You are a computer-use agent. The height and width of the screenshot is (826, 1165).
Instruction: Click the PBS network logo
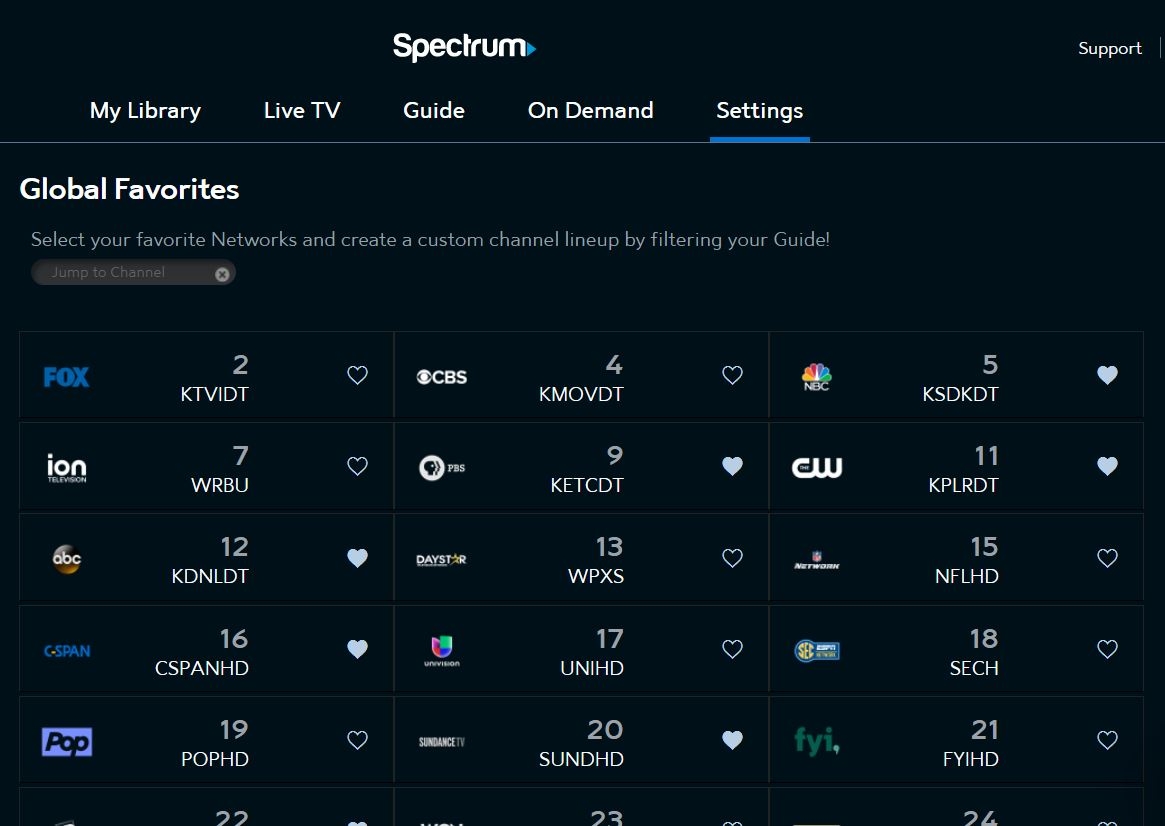(441, 467)
